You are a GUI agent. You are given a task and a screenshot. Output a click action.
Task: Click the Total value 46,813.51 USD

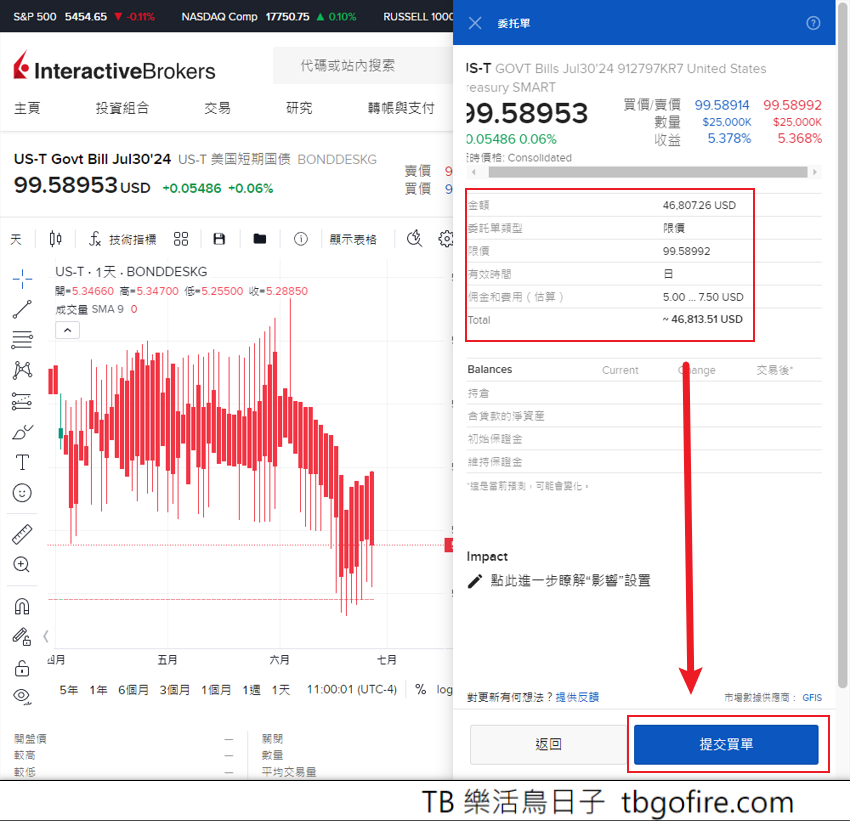click(x=703, y=320)
